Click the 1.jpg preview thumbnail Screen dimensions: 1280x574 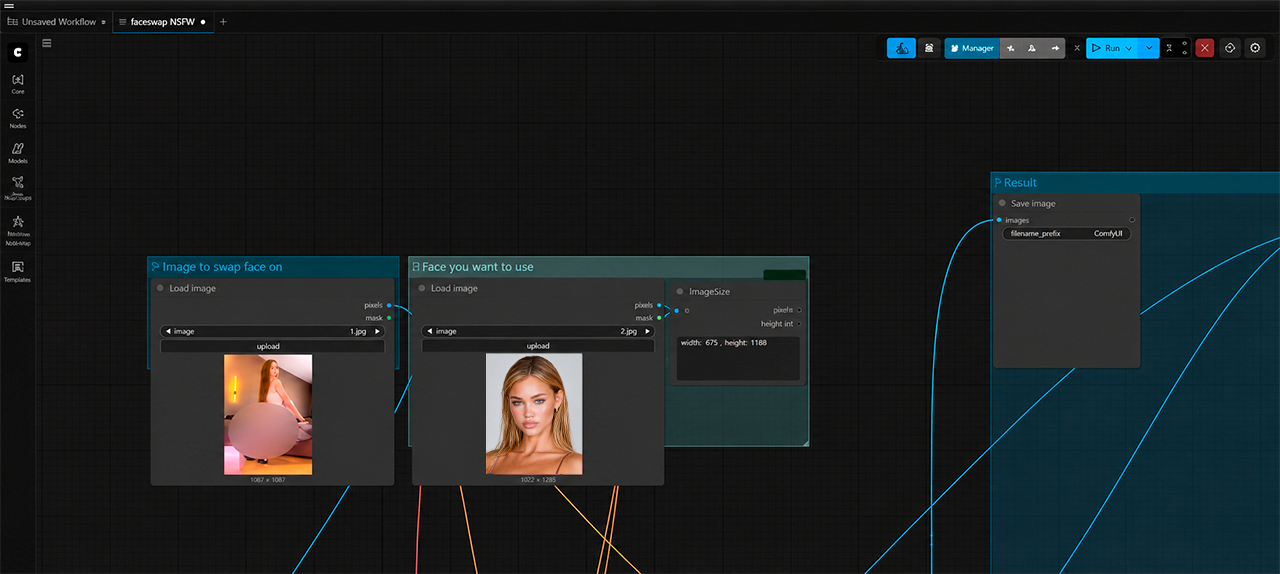click(x=268, y=414)
